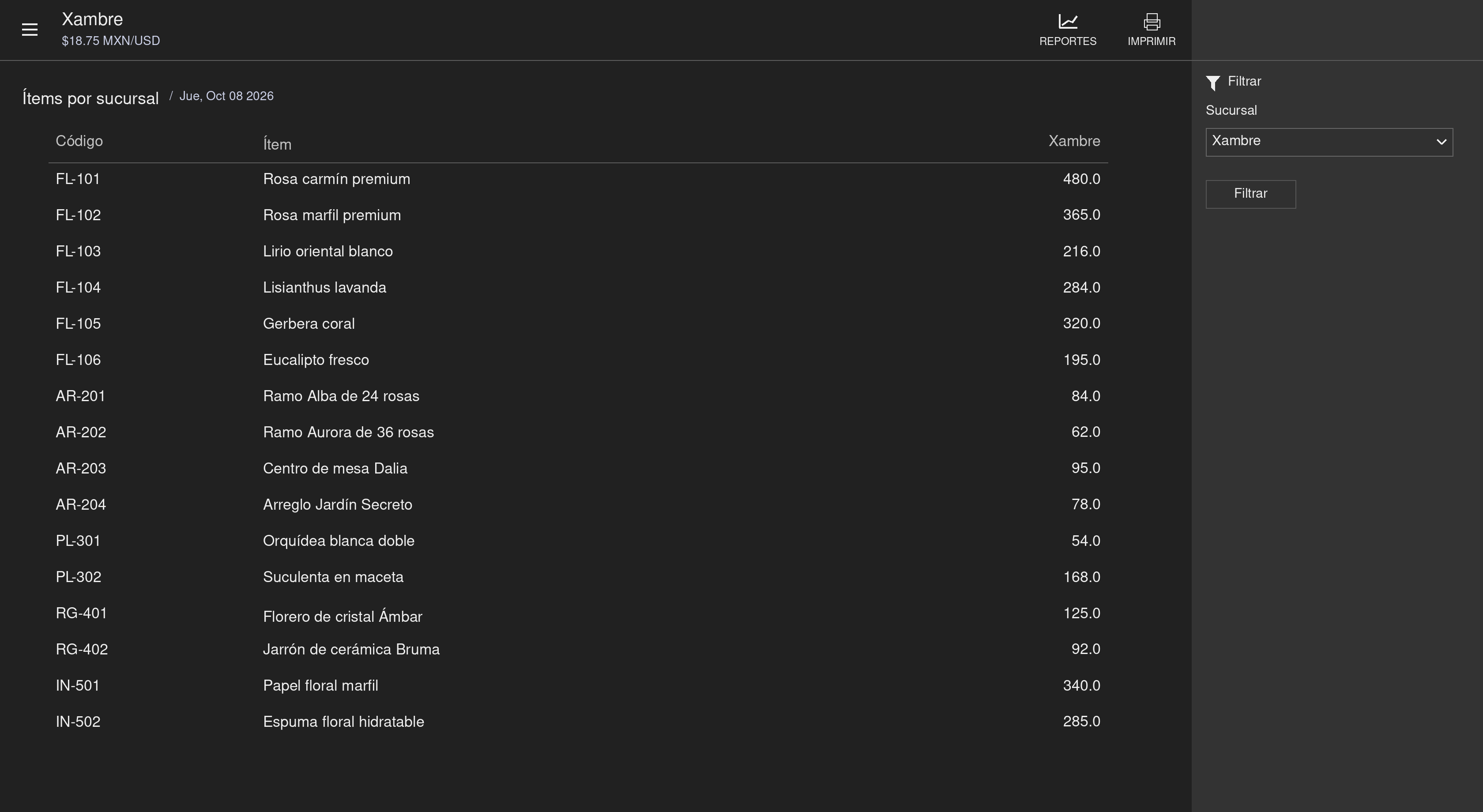Viewport: 1483px width, 812px height.
Task: Click the $18.75 MXN/USD exchange rate
Action: [x=110, y=41]
